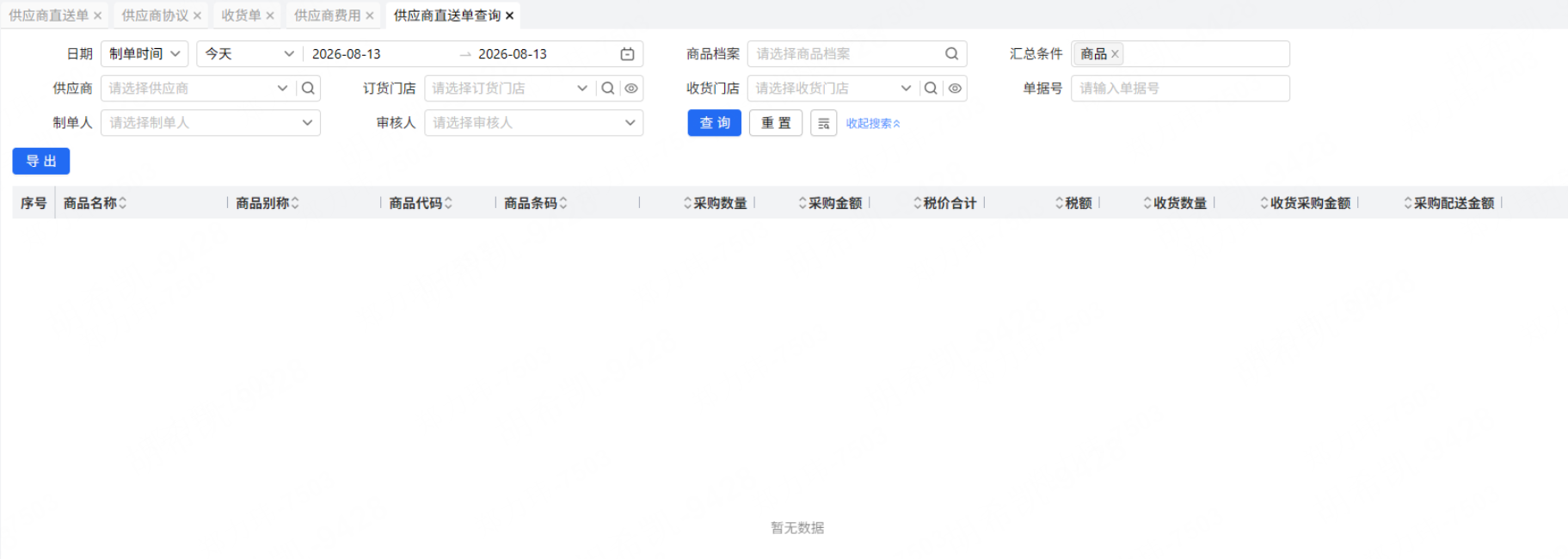Search 商品档案 with magnifier icon

[951, 53]
